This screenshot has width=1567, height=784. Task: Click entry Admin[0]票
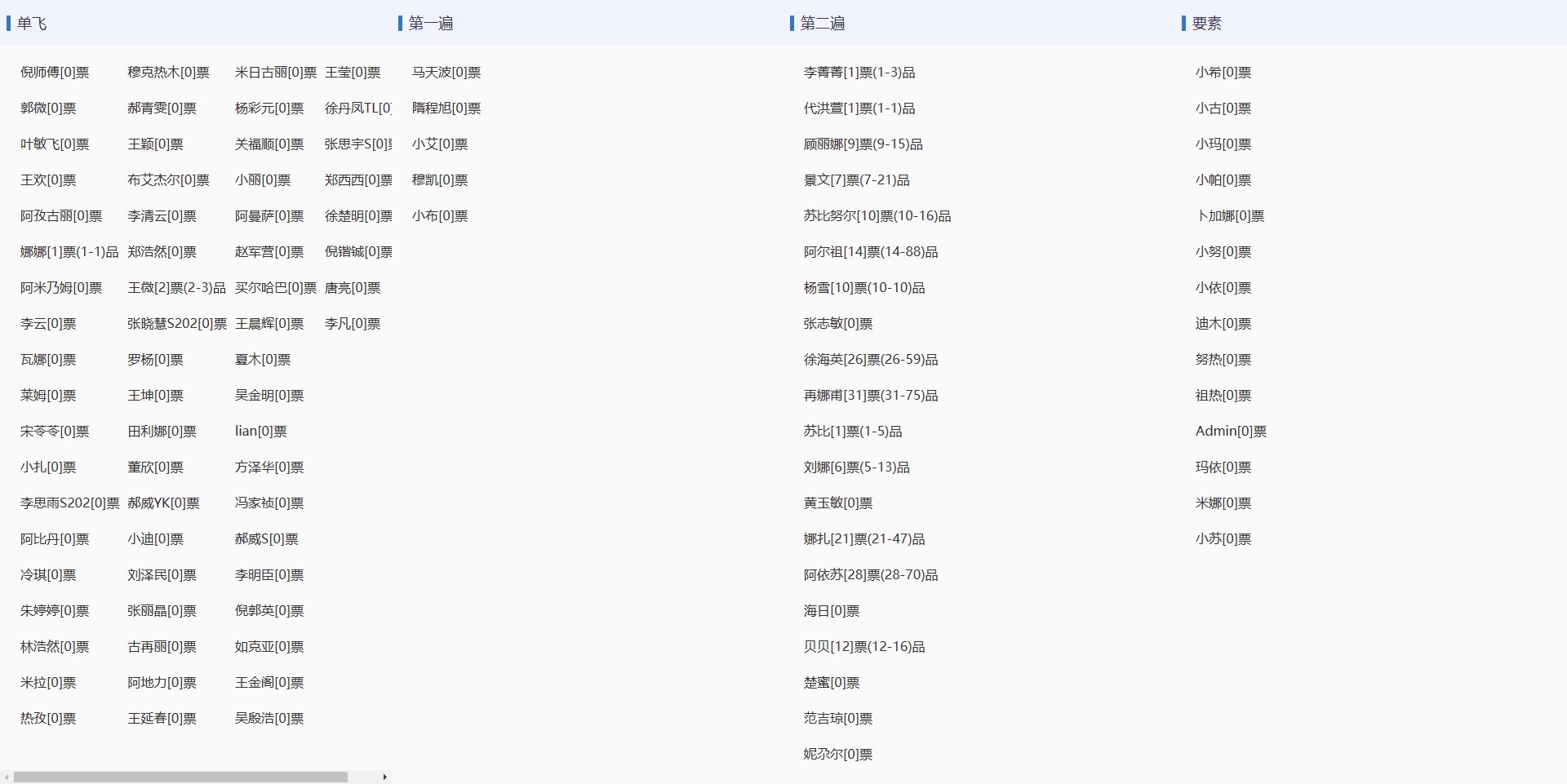point(1231,432)
